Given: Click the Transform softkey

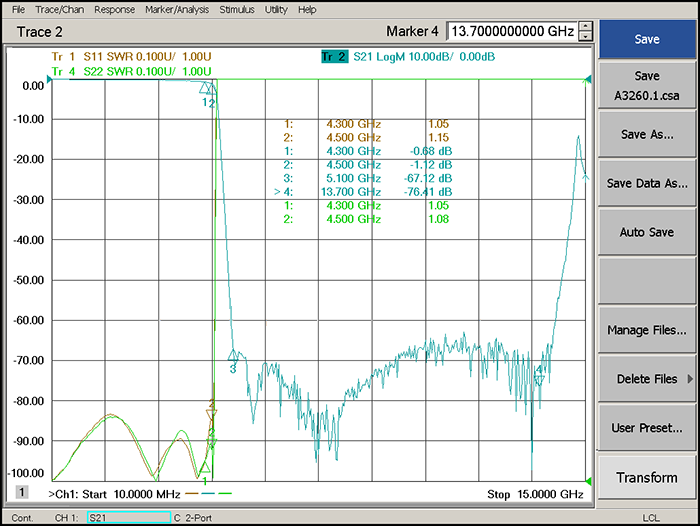Looking at the screenshot, I should click(x=647, y=477).
